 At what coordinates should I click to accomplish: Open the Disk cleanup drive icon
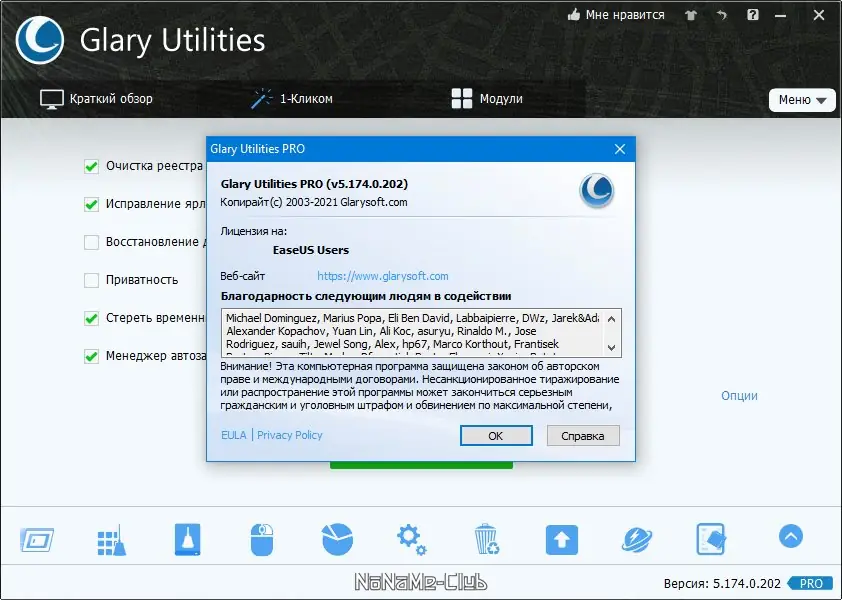(x=187, y=539)
